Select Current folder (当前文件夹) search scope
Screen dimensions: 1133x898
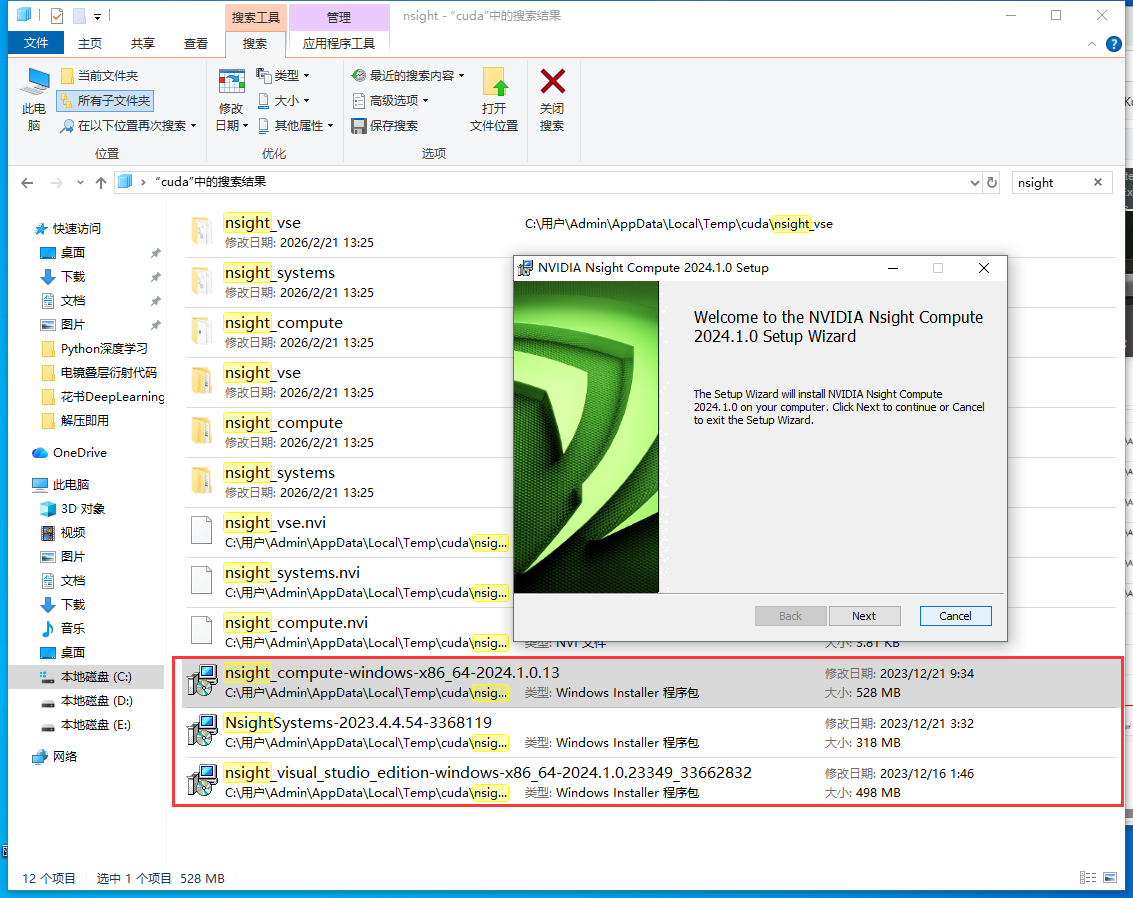click(x=100, y=76)
